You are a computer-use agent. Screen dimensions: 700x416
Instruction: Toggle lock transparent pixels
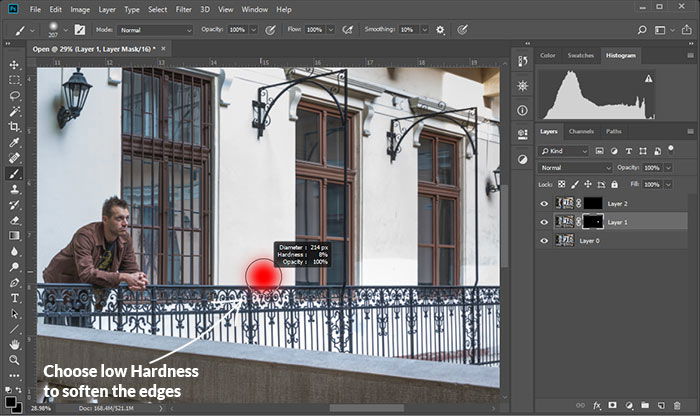pos(562,184)
